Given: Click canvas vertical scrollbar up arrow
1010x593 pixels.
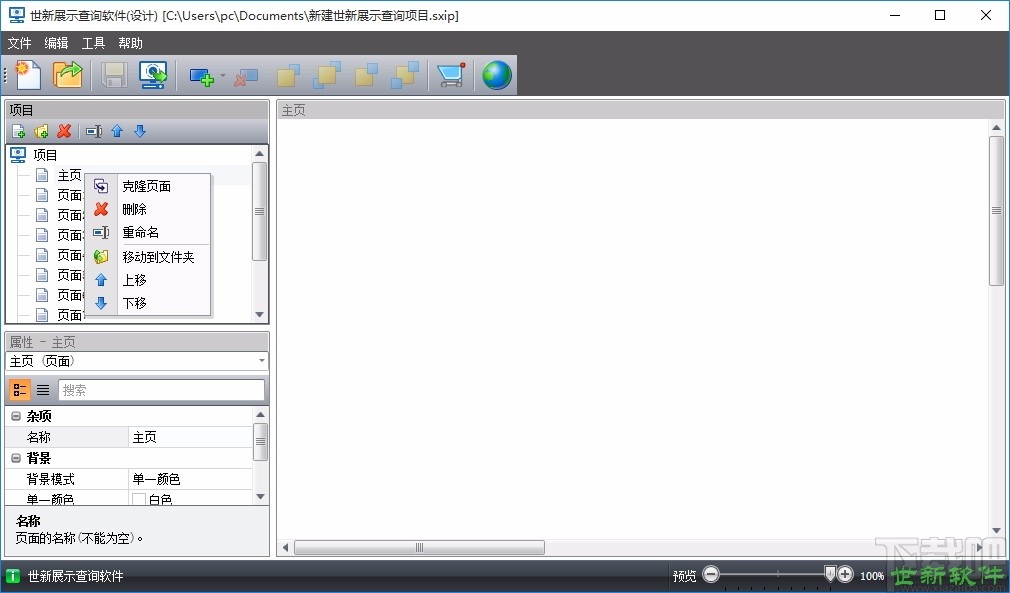Looking at the screenshot, I should pos(996,127).
